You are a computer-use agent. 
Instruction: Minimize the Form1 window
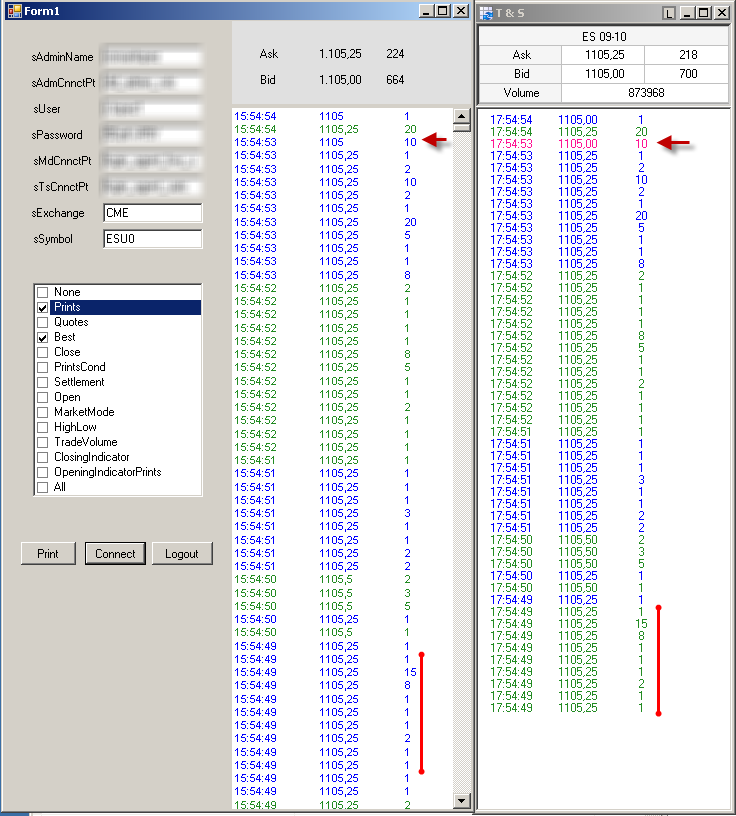tap(427, 10)
